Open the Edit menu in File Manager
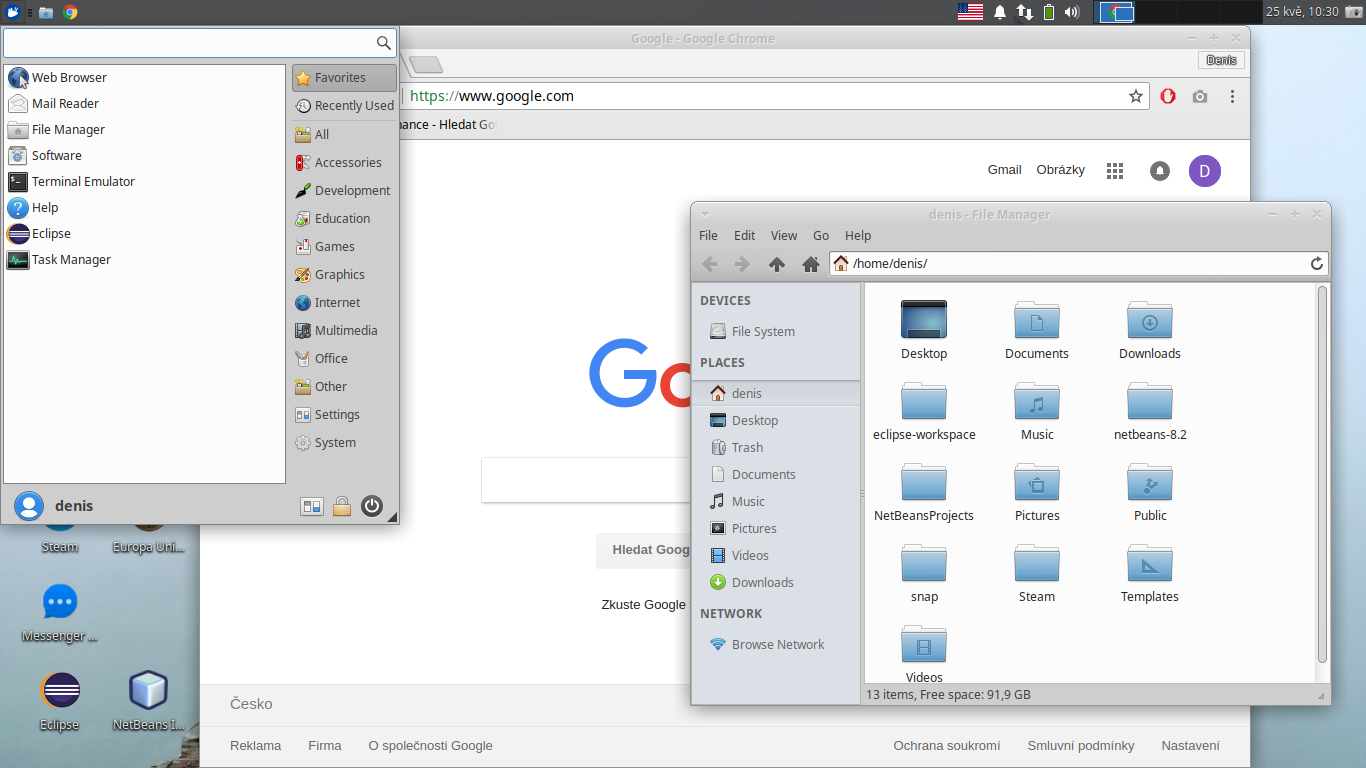Image resolution: width=1366 pixels, height=768 pixels. (x=744, y=235)
